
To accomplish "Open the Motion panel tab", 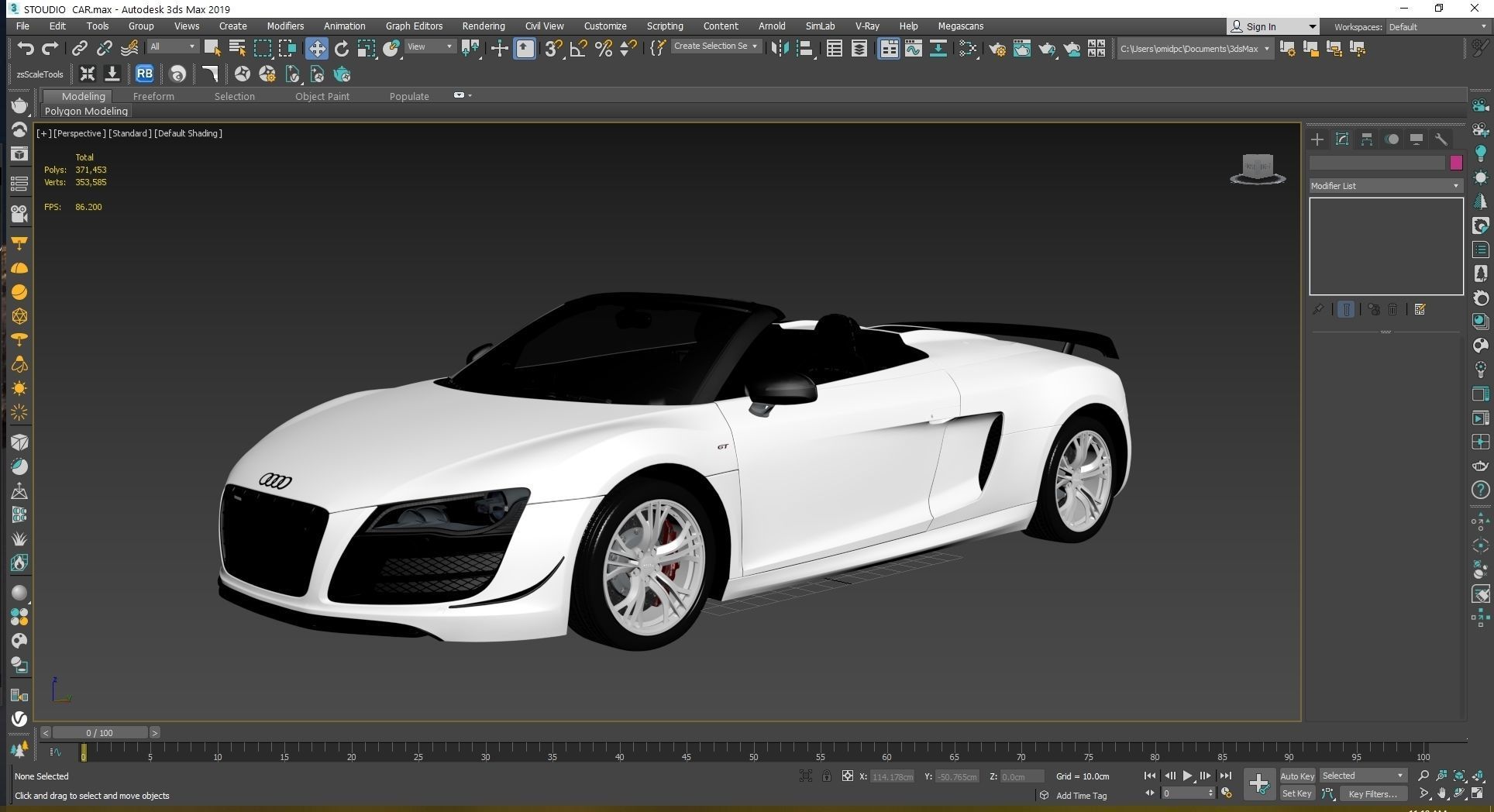I will 1392,139.
